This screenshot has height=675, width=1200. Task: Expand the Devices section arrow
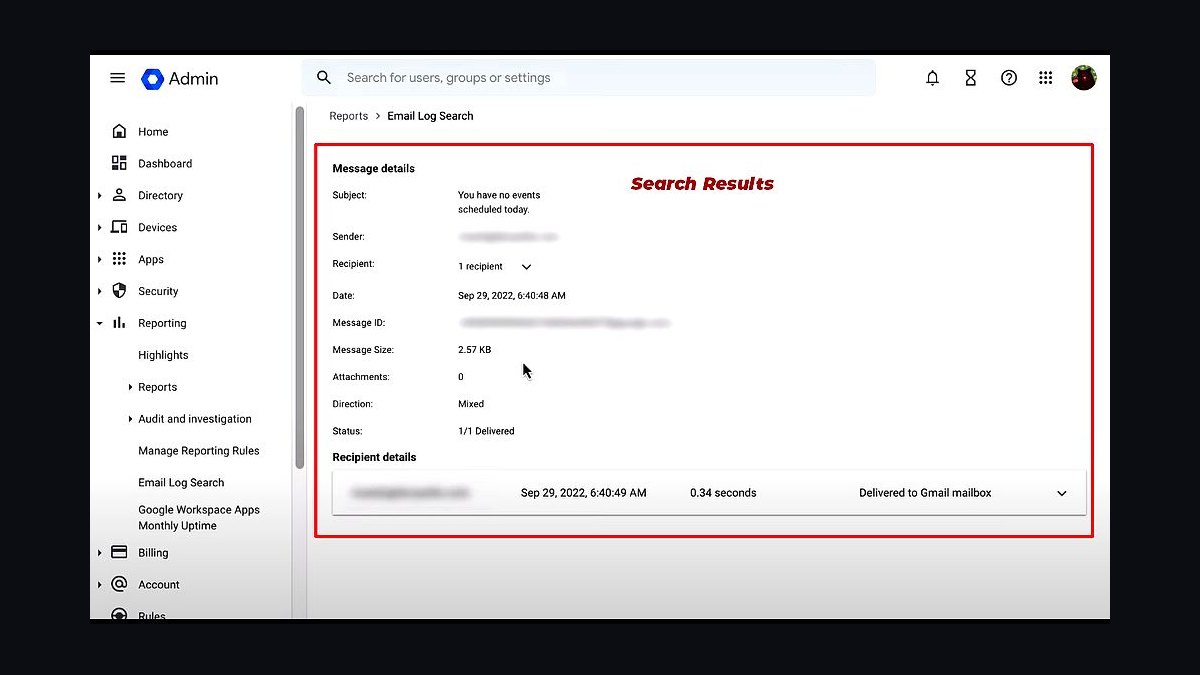(x=99, y=228)
